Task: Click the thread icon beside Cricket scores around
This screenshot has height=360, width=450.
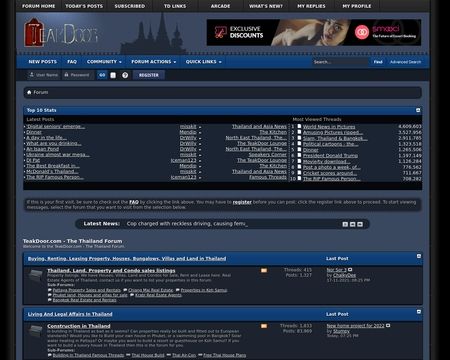Action: click(x=299, y=173)
